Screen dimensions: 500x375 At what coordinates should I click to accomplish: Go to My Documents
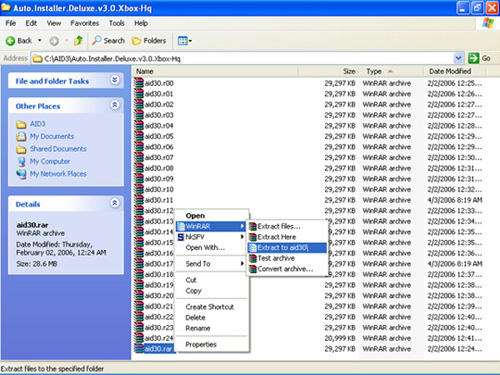click(x=52, y=136)
